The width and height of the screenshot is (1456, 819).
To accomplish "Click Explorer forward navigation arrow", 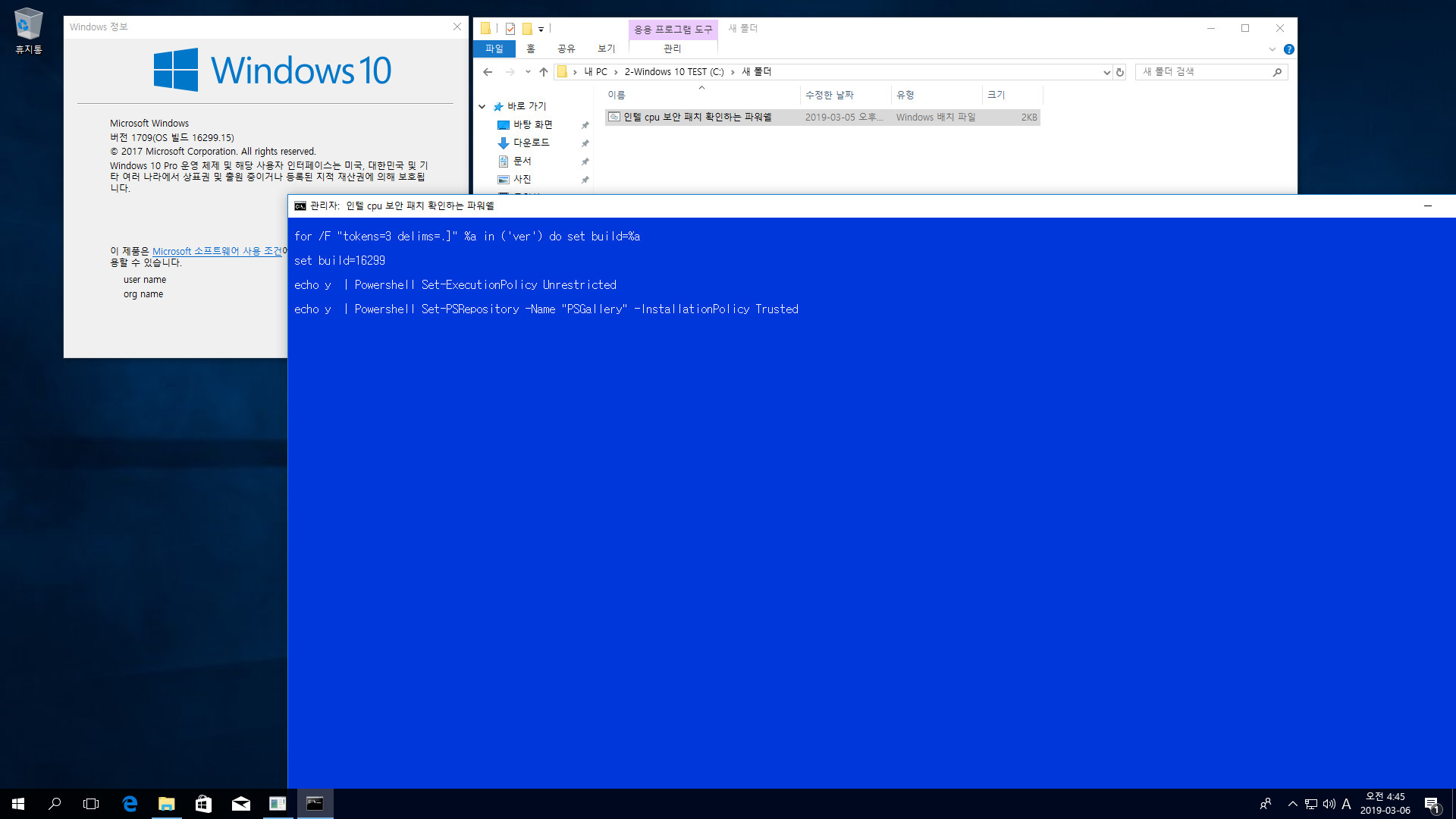I will (510, 72).
